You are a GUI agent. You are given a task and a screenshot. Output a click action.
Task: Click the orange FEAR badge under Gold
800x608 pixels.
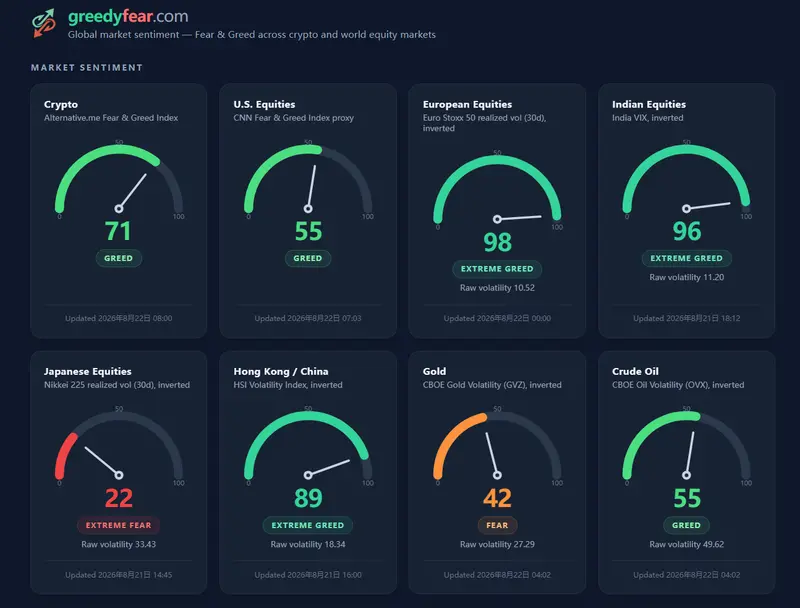coord(497,525)
